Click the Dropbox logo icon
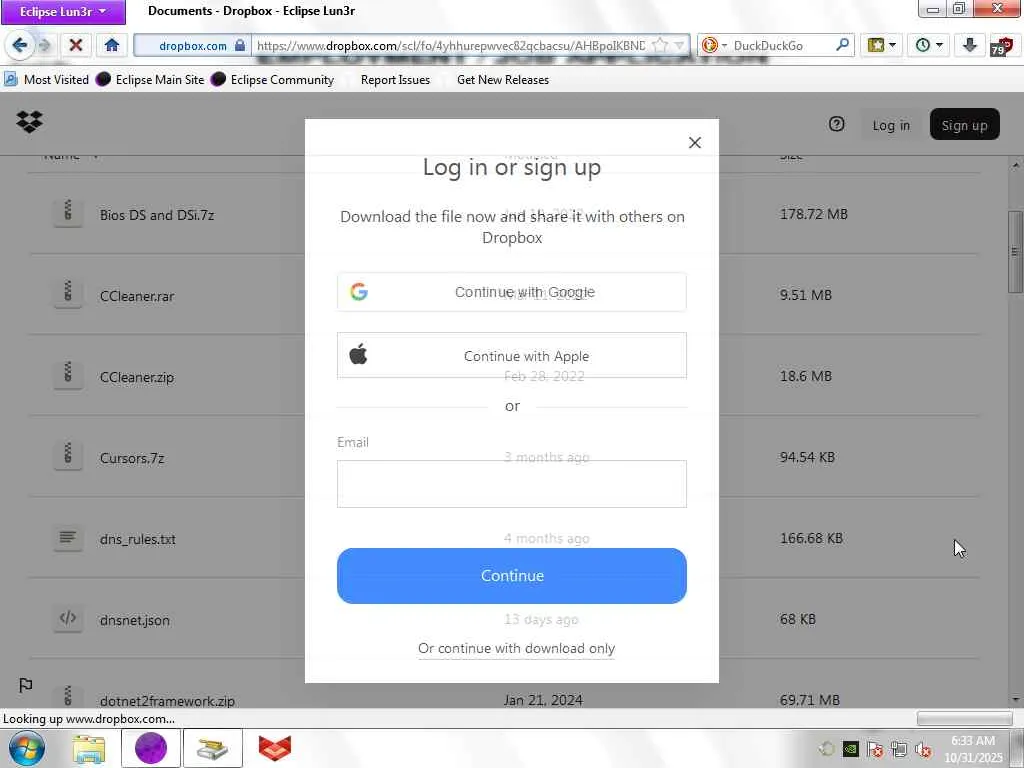The image size is (1024, 768). pyautogui.click(x=29, y=122)
